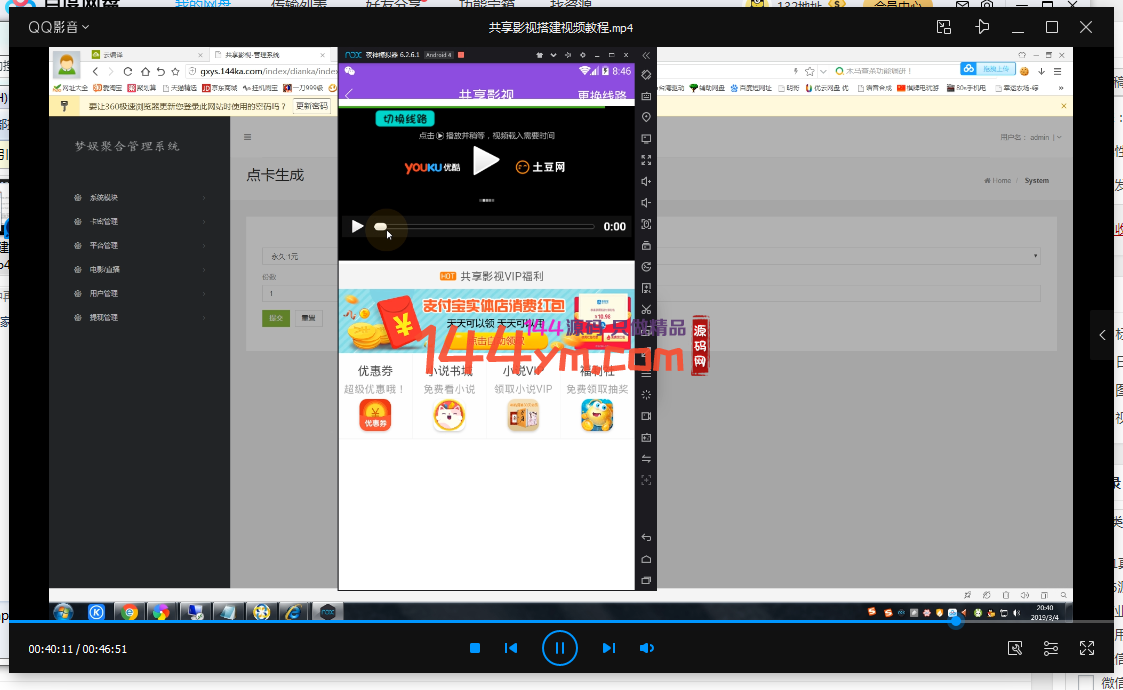
Task: Select 卡密管理 in the admin sidebar
Action: [x=104, y=222]
